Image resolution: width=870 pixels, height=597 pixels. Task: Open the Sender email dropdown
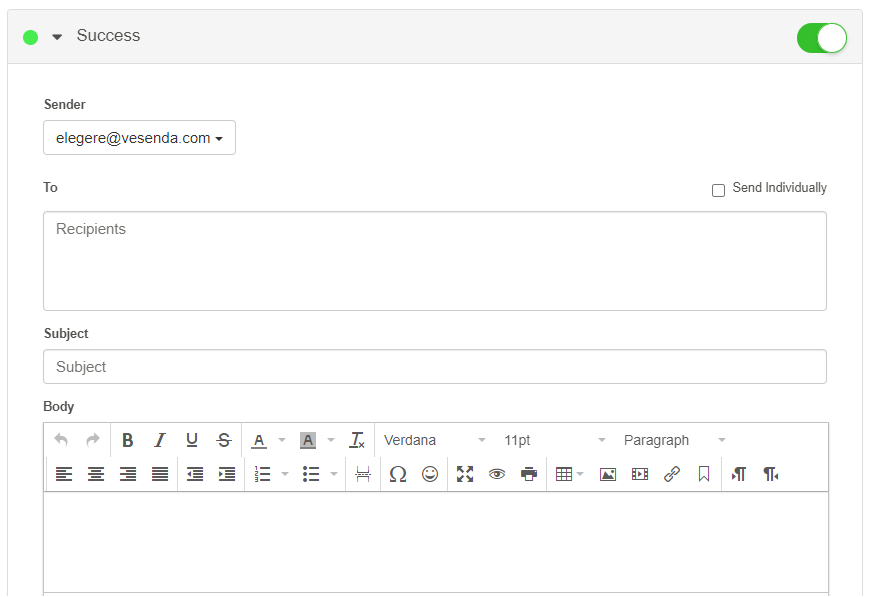139,138
